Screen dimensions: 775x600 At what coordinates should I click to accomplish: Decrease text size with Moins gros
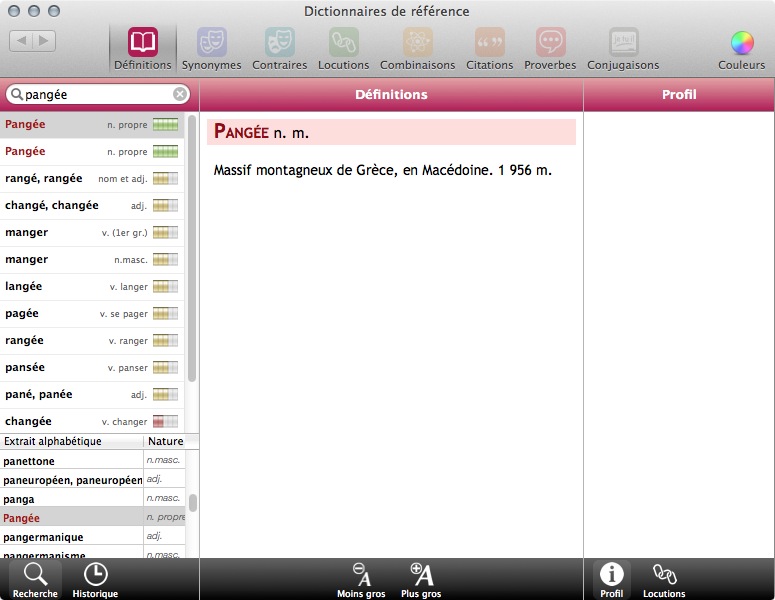[361, 579]
